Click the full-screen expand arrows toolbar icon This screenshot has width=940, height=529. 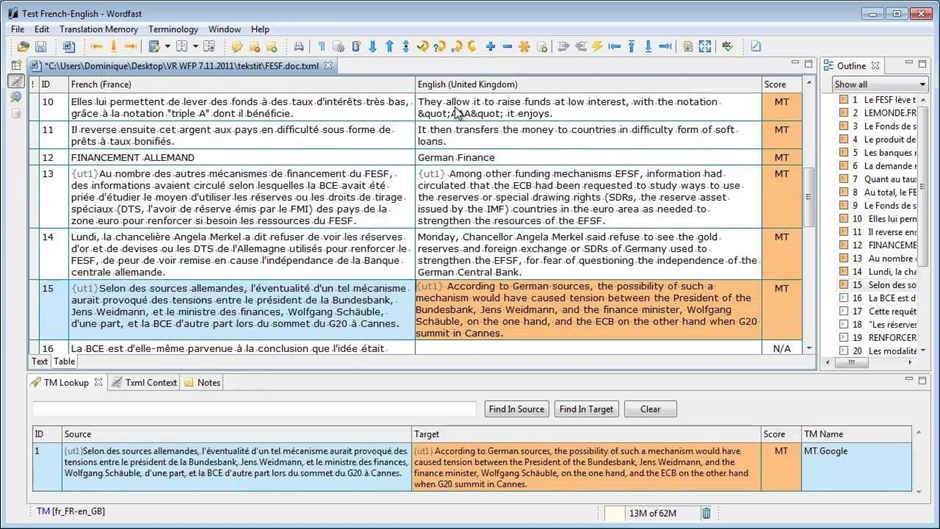tap(705, 47)
